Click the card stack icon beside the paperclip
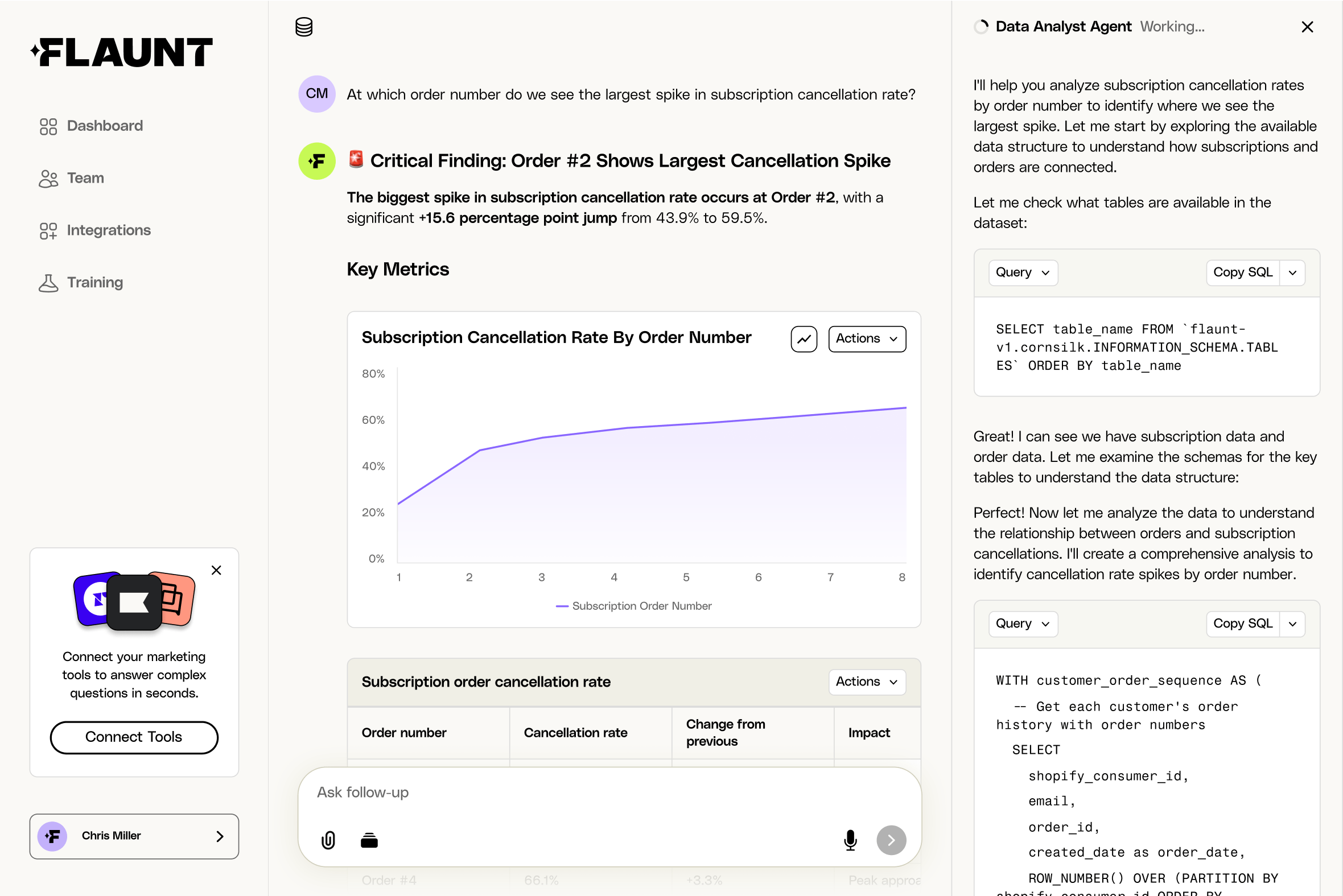This screenshot has height=896, width=1343. (369, 840)
